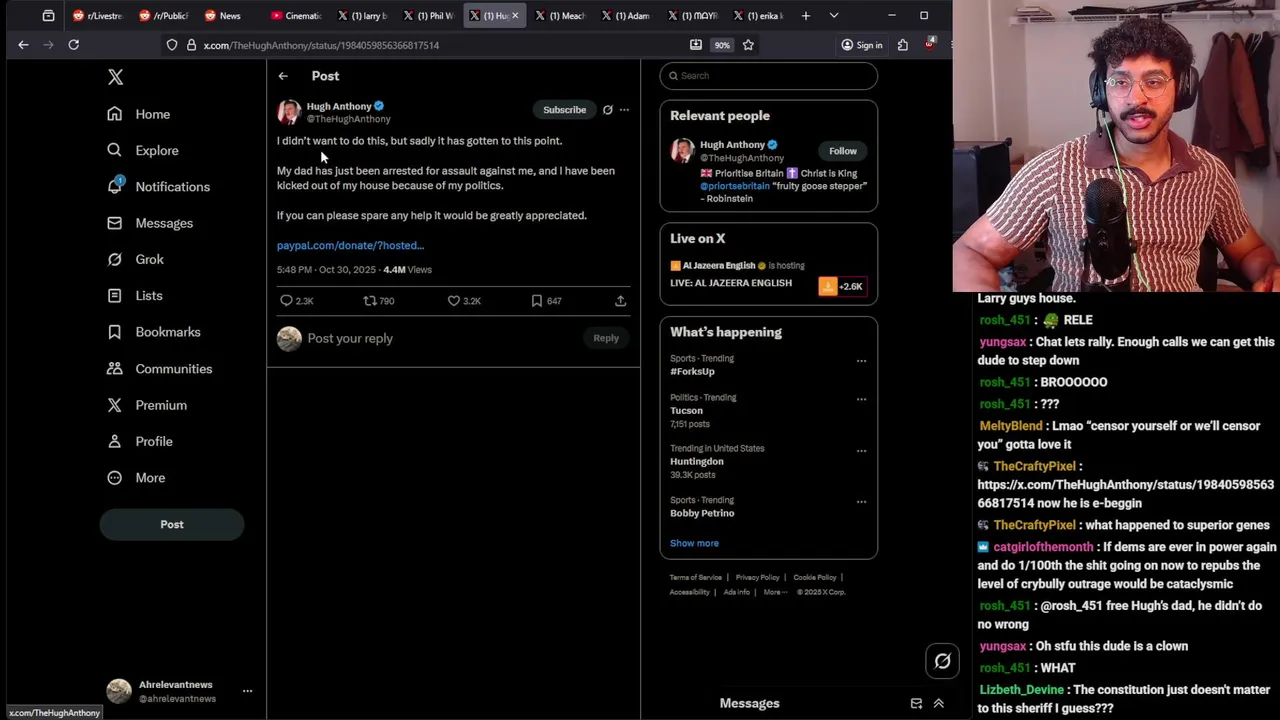Click the Ahrelevantnews account avatar
1280x720 pixels.
point(119,691)
